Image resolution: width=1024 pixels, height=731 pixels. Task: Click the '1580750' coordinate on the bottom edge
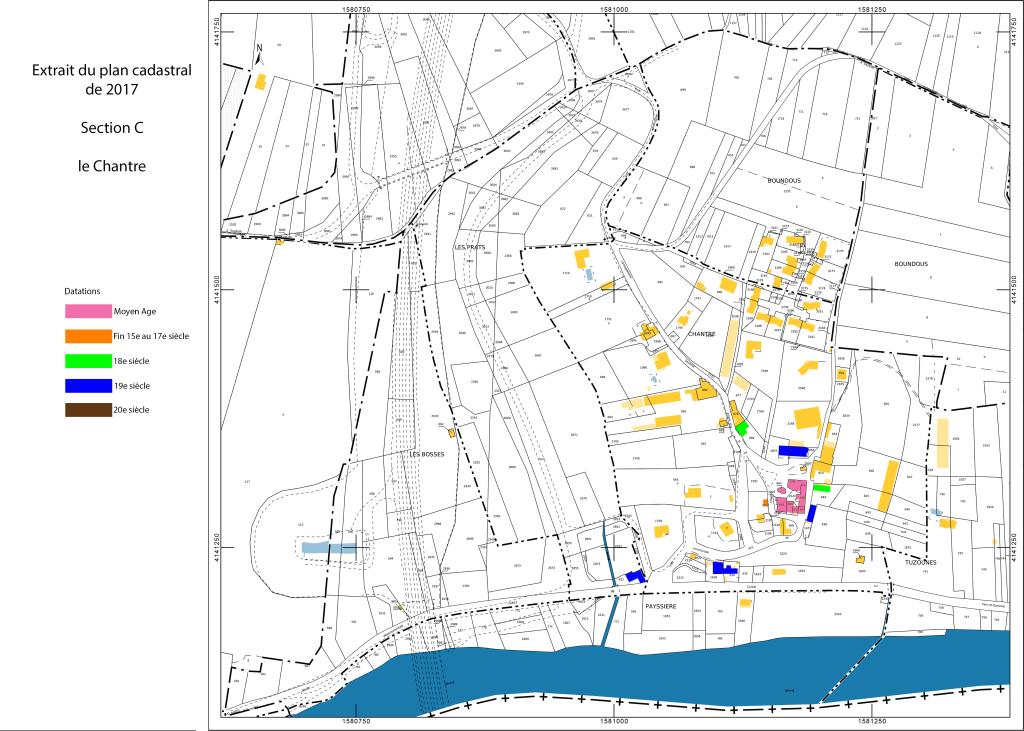[x=357, y=722]
